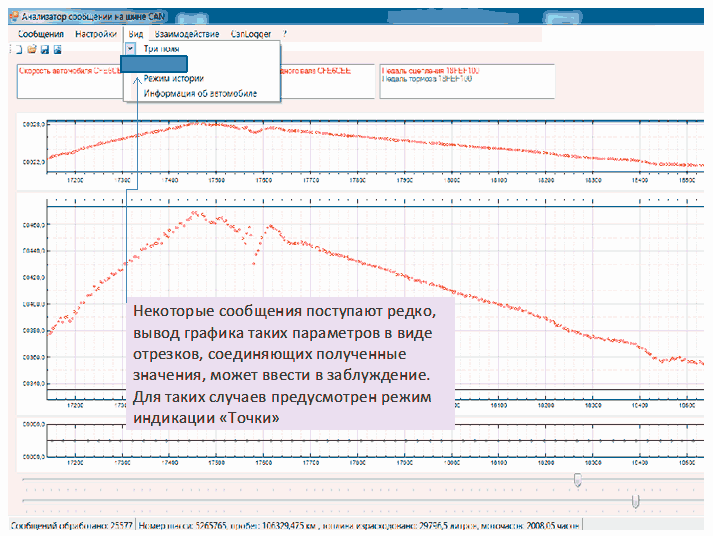Click the upper time slider handle

point(577,481)
